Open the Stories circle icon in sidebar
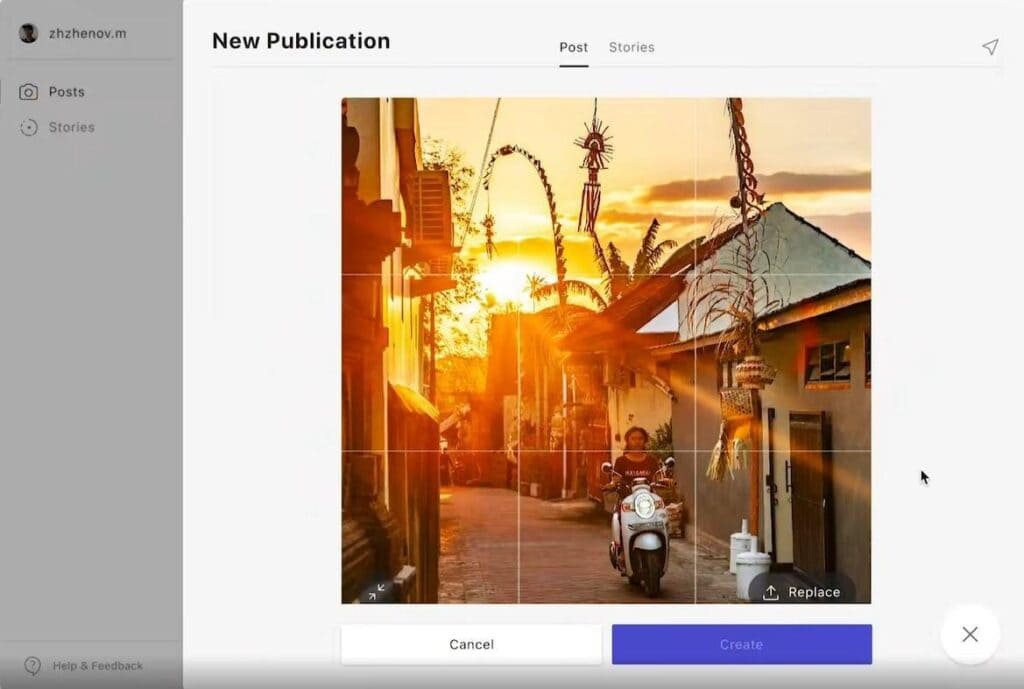Viewport: 1024px width, 689px height. pyautogui.click(x=29, y=127)
